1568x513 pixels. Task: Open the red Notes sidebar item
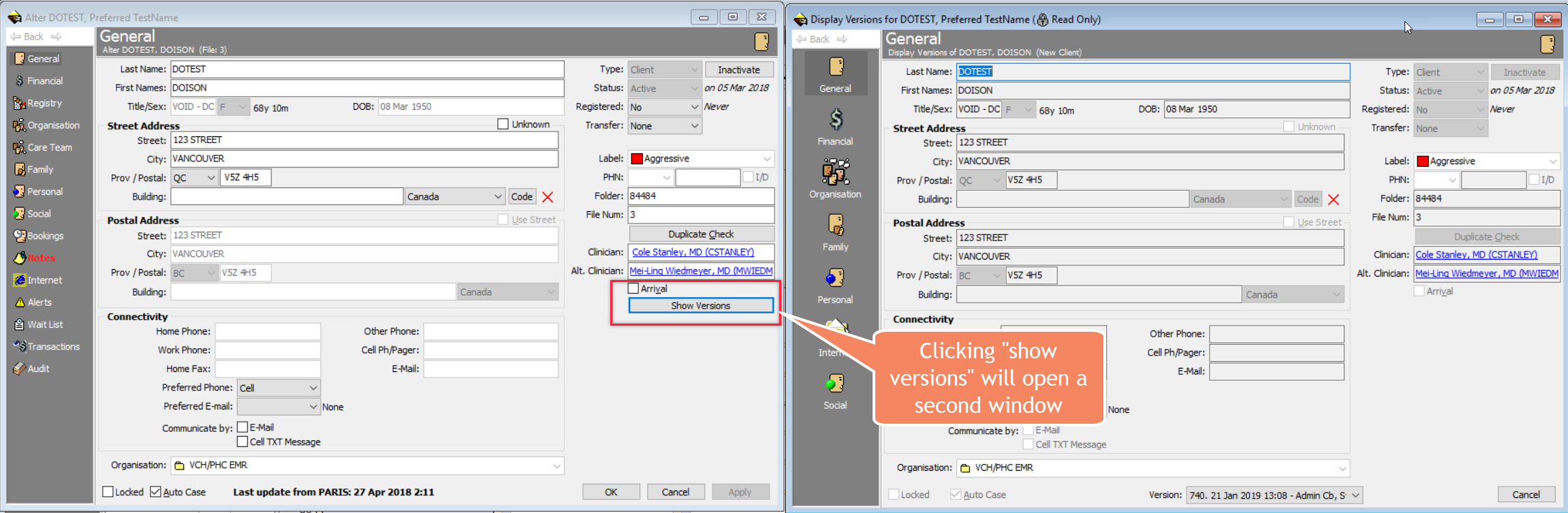point(41,258)
